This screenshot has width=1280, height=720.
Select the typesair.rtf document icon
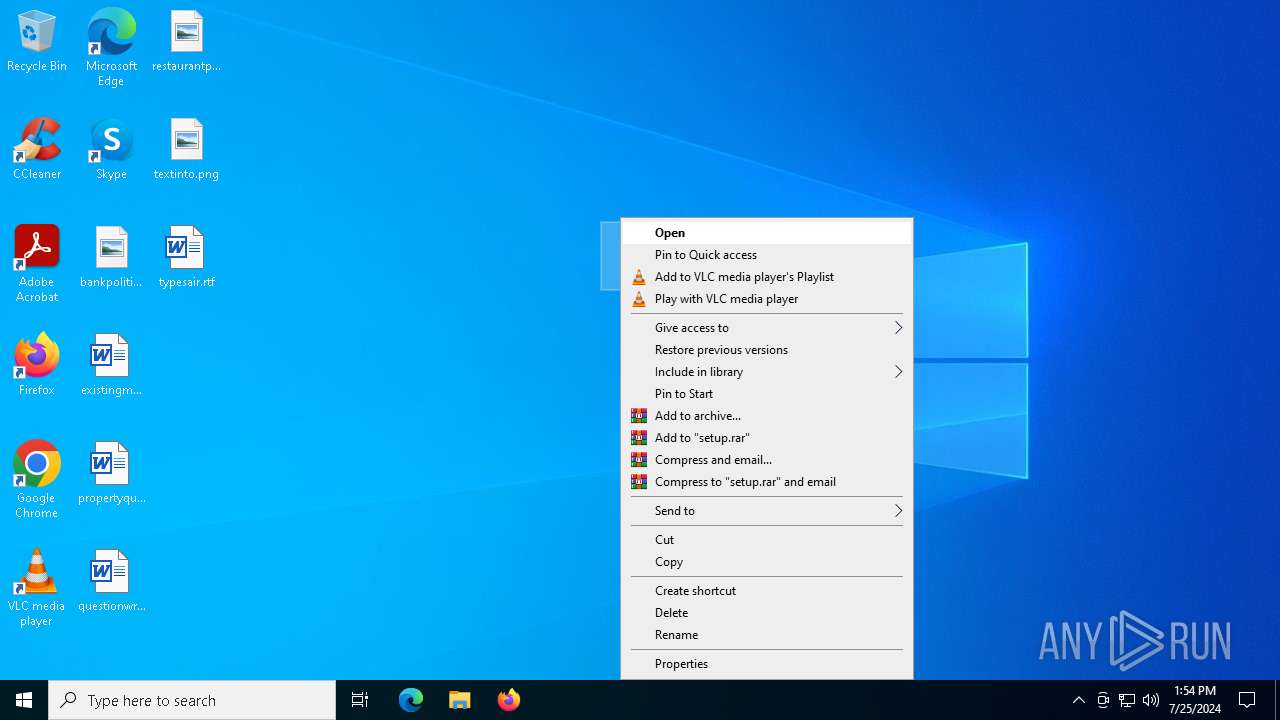pos(186,258)
